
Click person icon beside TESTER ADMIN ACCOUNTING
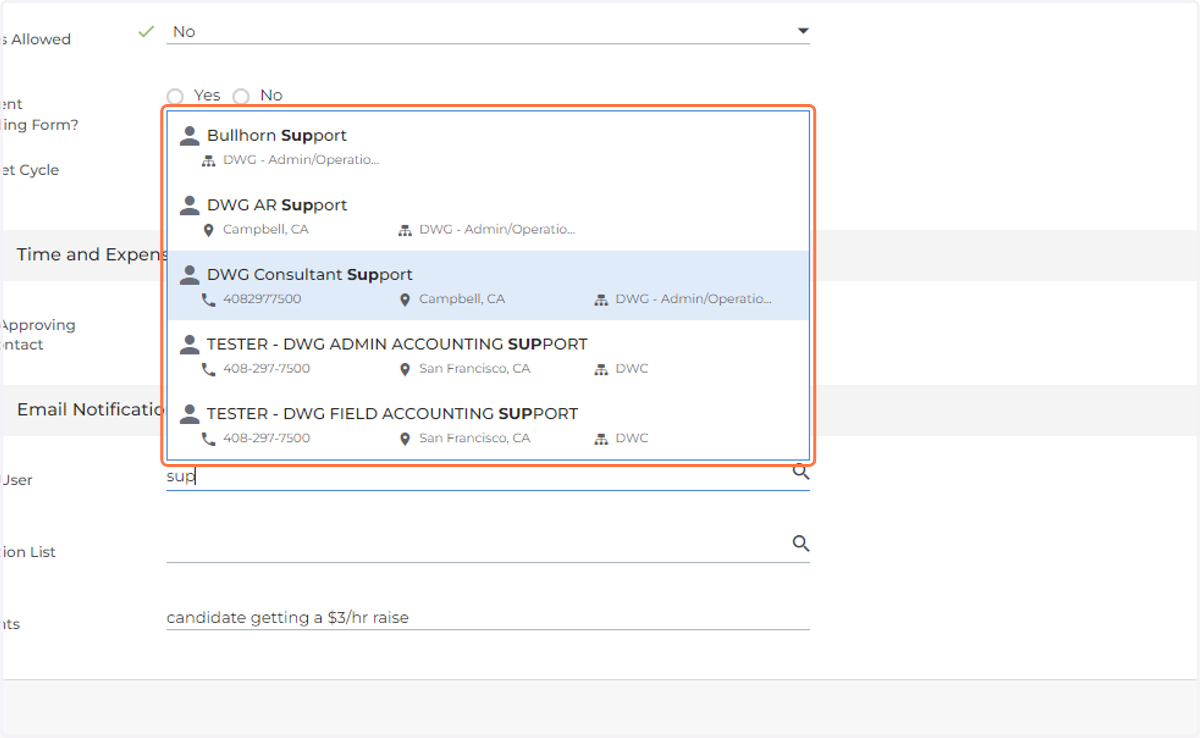[x=189, y=344]
